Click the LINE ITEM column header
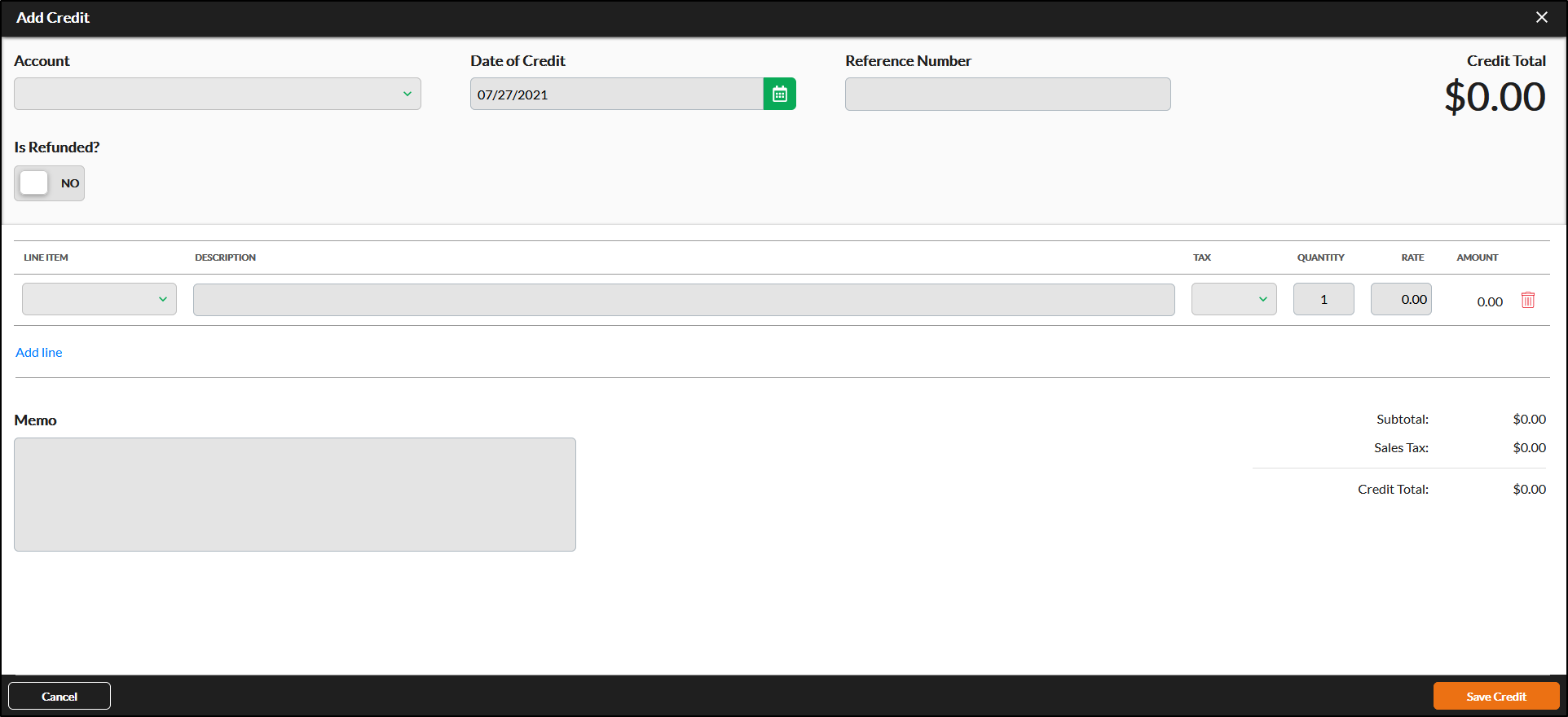The image size is (1568, 717). 46,257
